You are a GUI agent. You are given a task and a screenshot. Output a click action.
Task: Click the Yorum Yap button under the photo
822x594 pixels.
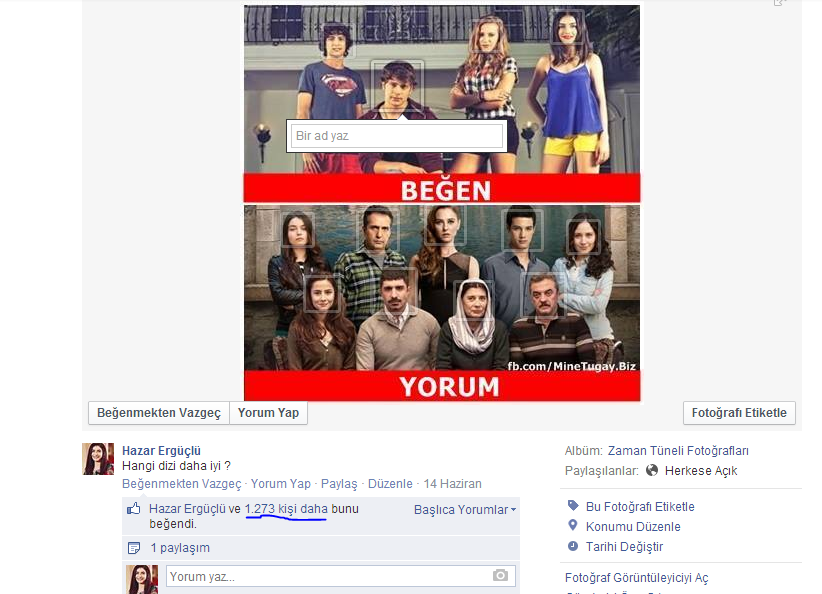point(268,413)
